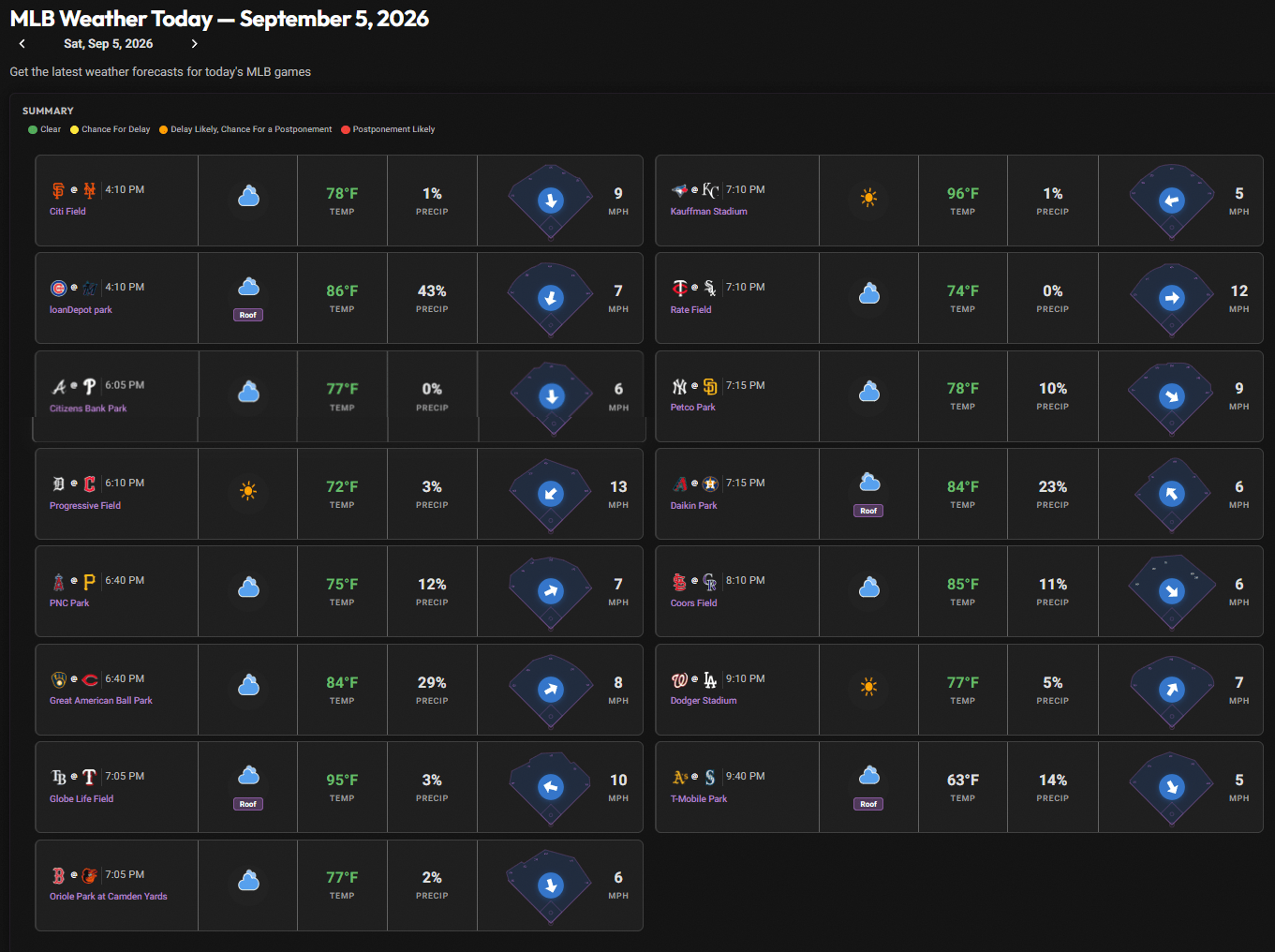Click the red Postponement Likely legend dot
The height and width of the screenshot is (952, 1275).
click(x=346, y=130)
